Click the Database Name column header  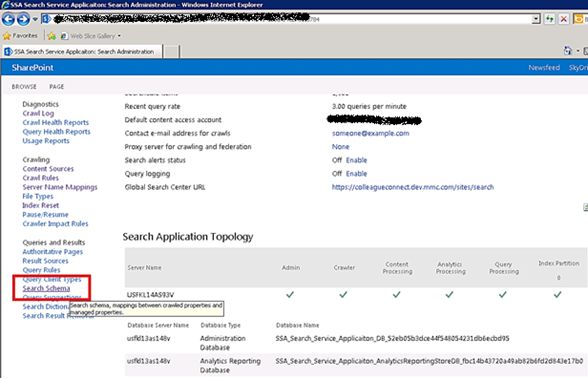point(297,325)
